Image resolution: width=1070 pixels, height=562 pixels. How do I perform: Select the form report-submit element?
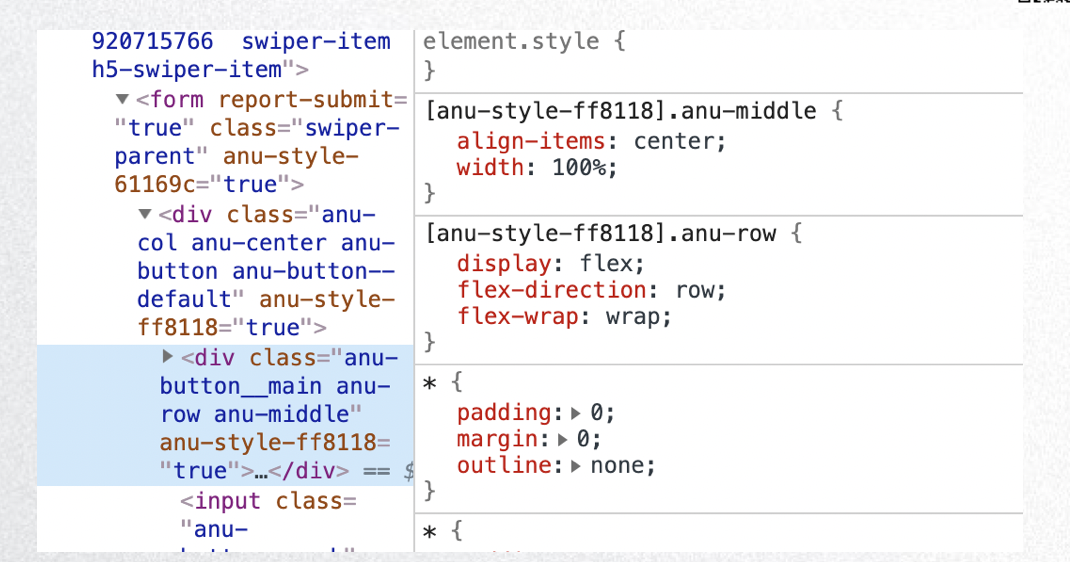261,142
